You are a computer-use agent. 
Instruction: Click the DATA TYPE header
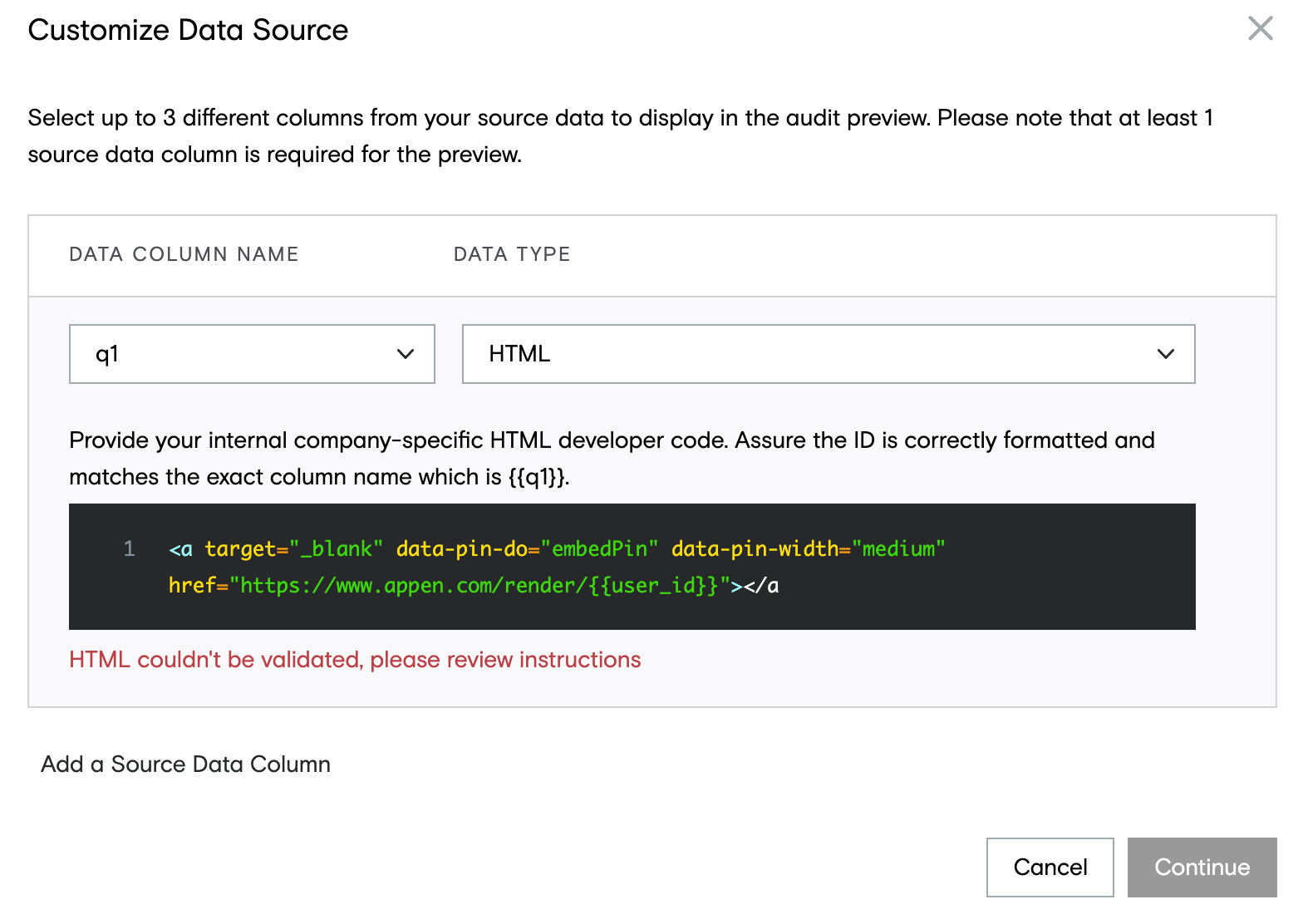point(512,254)
